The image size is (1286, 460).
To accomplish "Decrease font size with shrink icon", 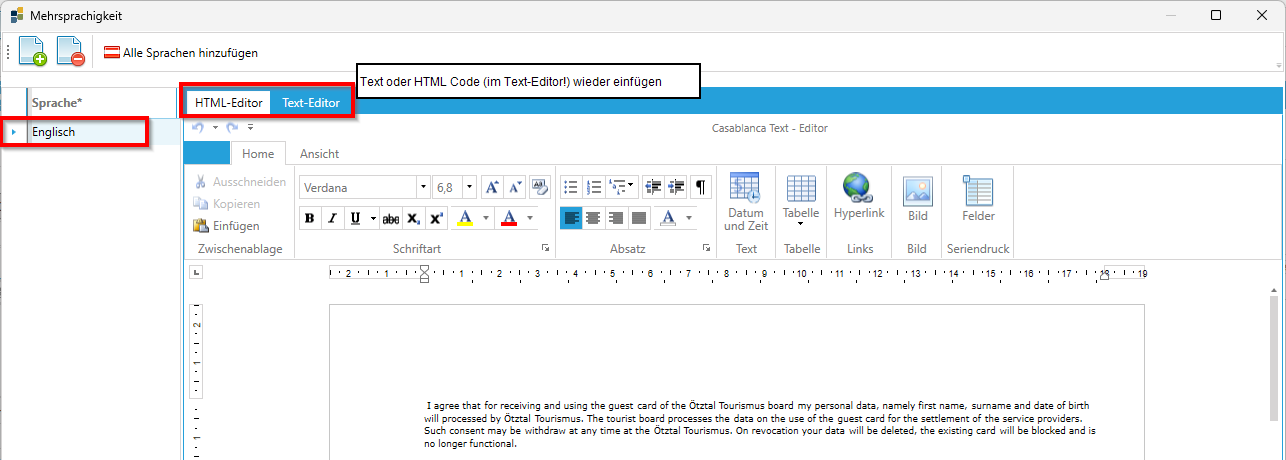I will click(515, 187).
